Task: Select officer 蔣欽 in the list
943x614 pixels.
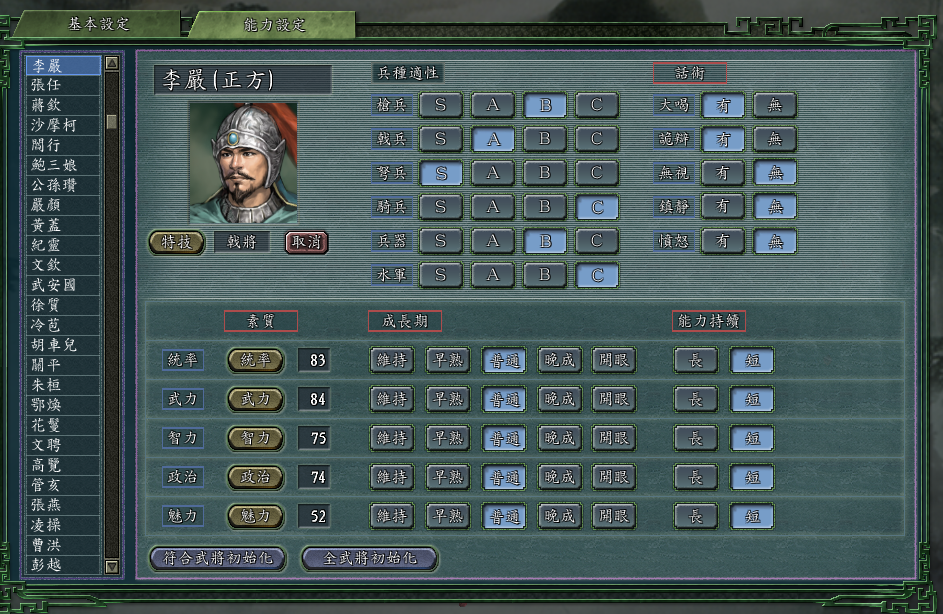Action: [x=63, y=105]
